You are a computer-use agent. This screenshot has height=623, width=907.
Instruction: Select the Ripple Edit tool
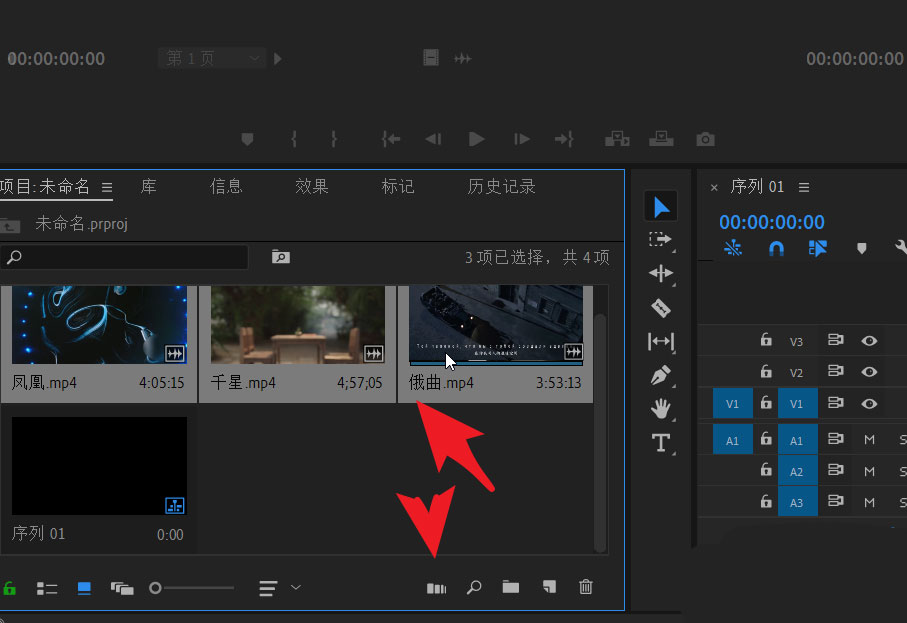click(660, 273)
